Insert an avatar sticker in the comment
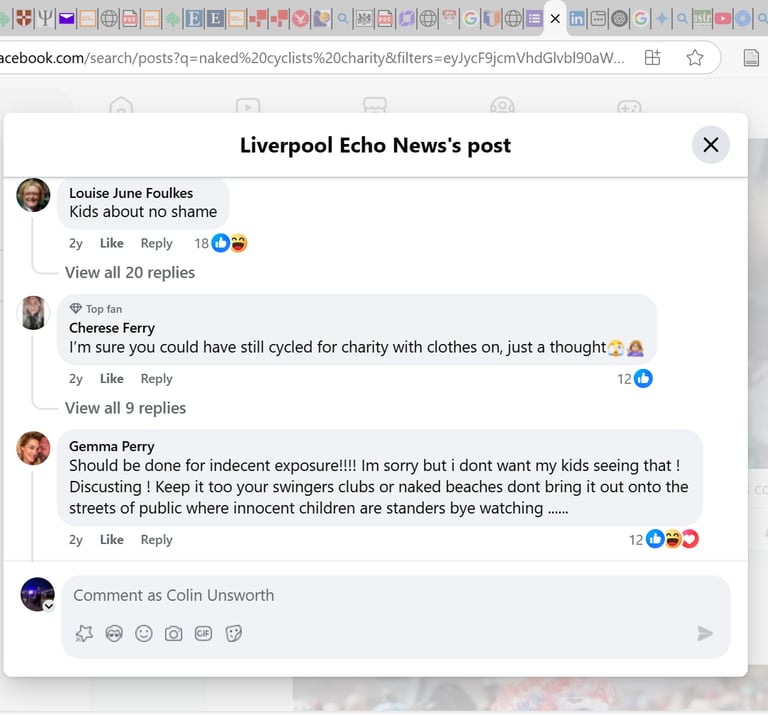Image resolution: width=768 pixels, height=715 pixels. [114, 634]
